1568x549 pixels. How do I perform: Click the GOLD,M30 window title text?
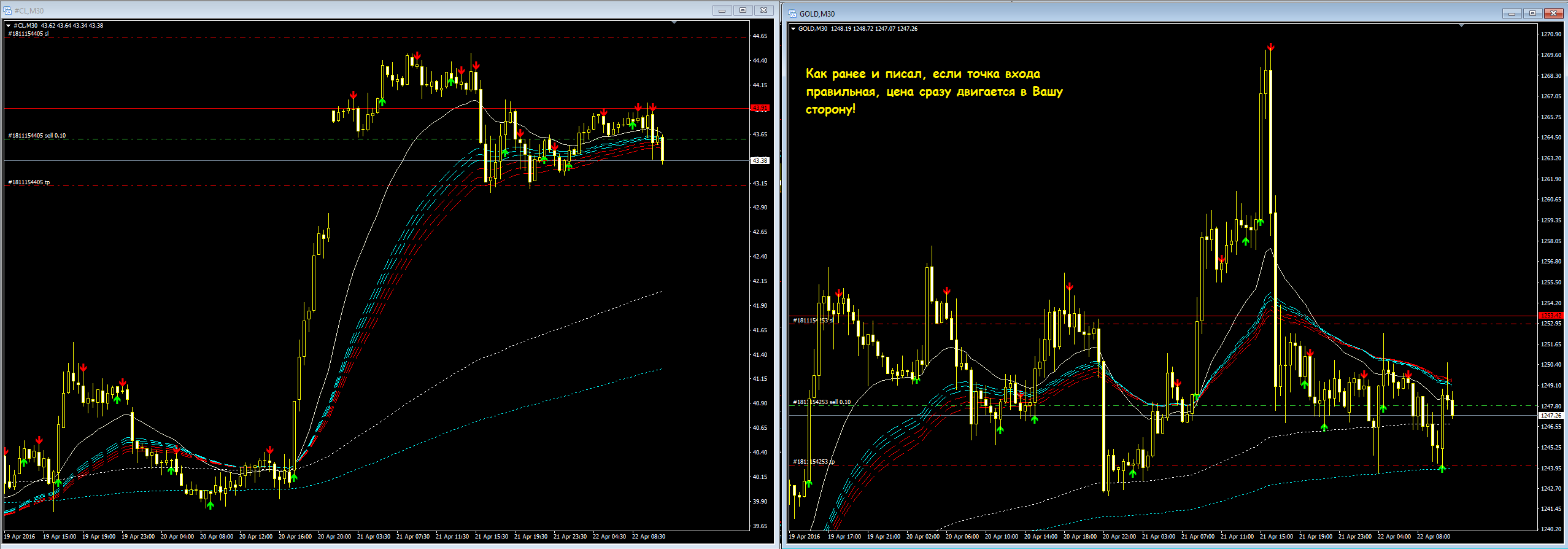pyautogui.click(x=817, y=14)
